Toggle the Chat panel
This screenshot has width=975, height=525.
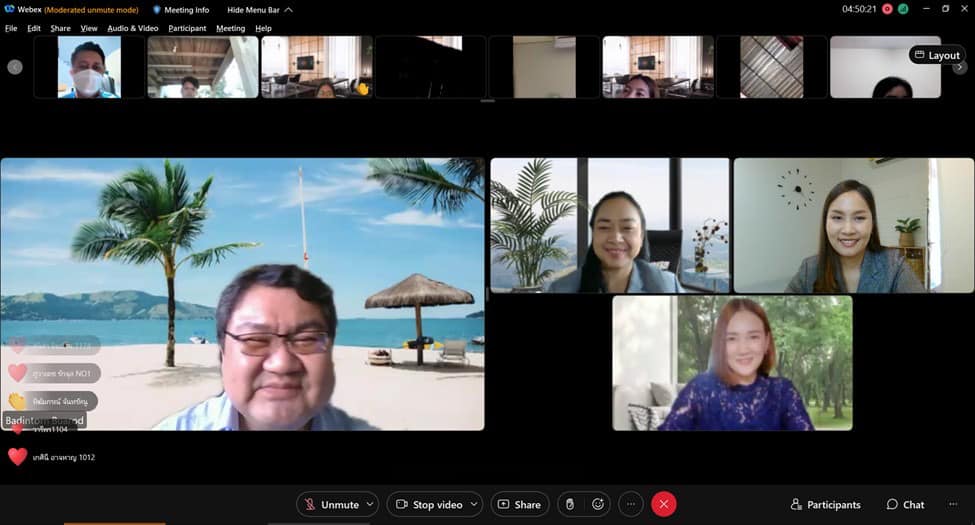pos(905,505)
